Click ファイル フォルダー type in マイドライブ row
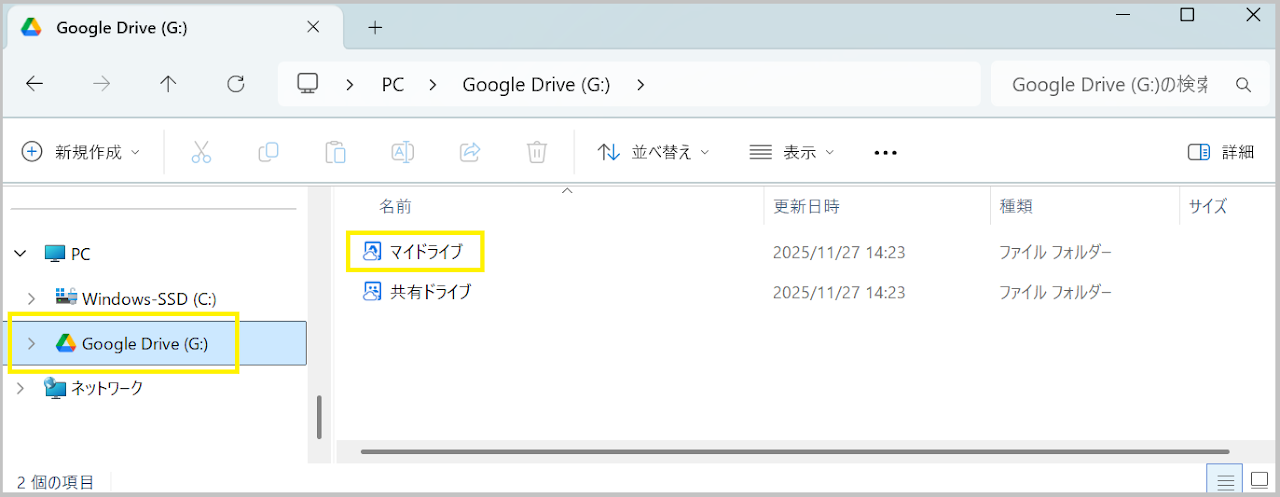 pos(1055,253)
